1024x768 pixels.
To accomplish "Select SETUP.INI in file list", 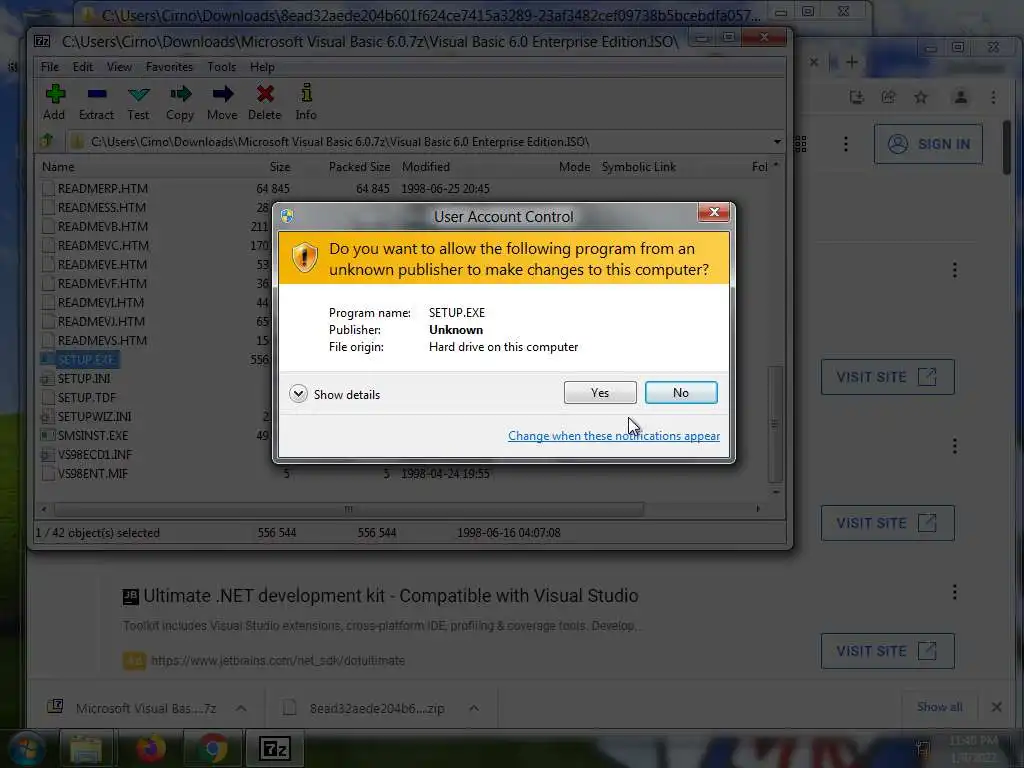I will [84, 378].
